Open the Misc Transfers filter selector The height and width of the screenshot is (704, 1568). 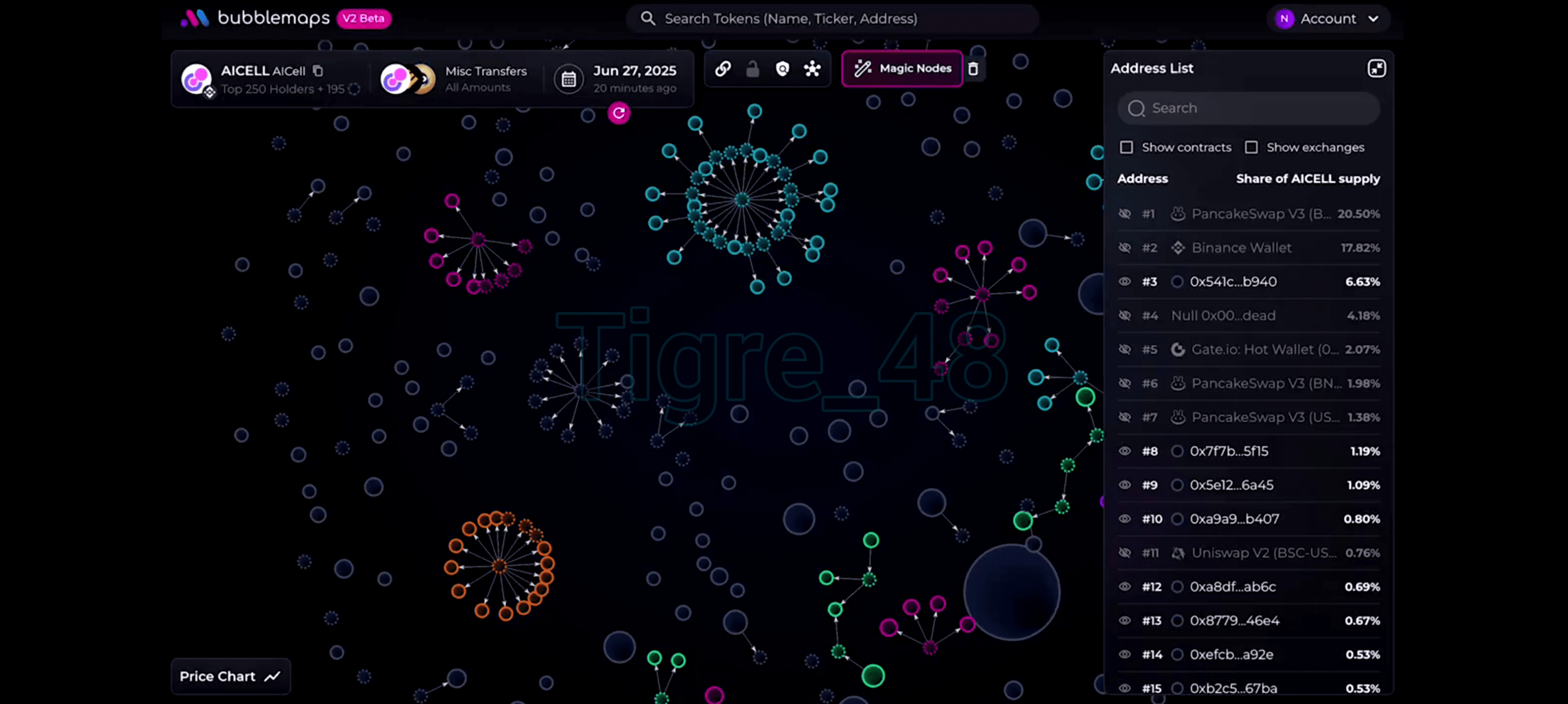click(455, 79)
